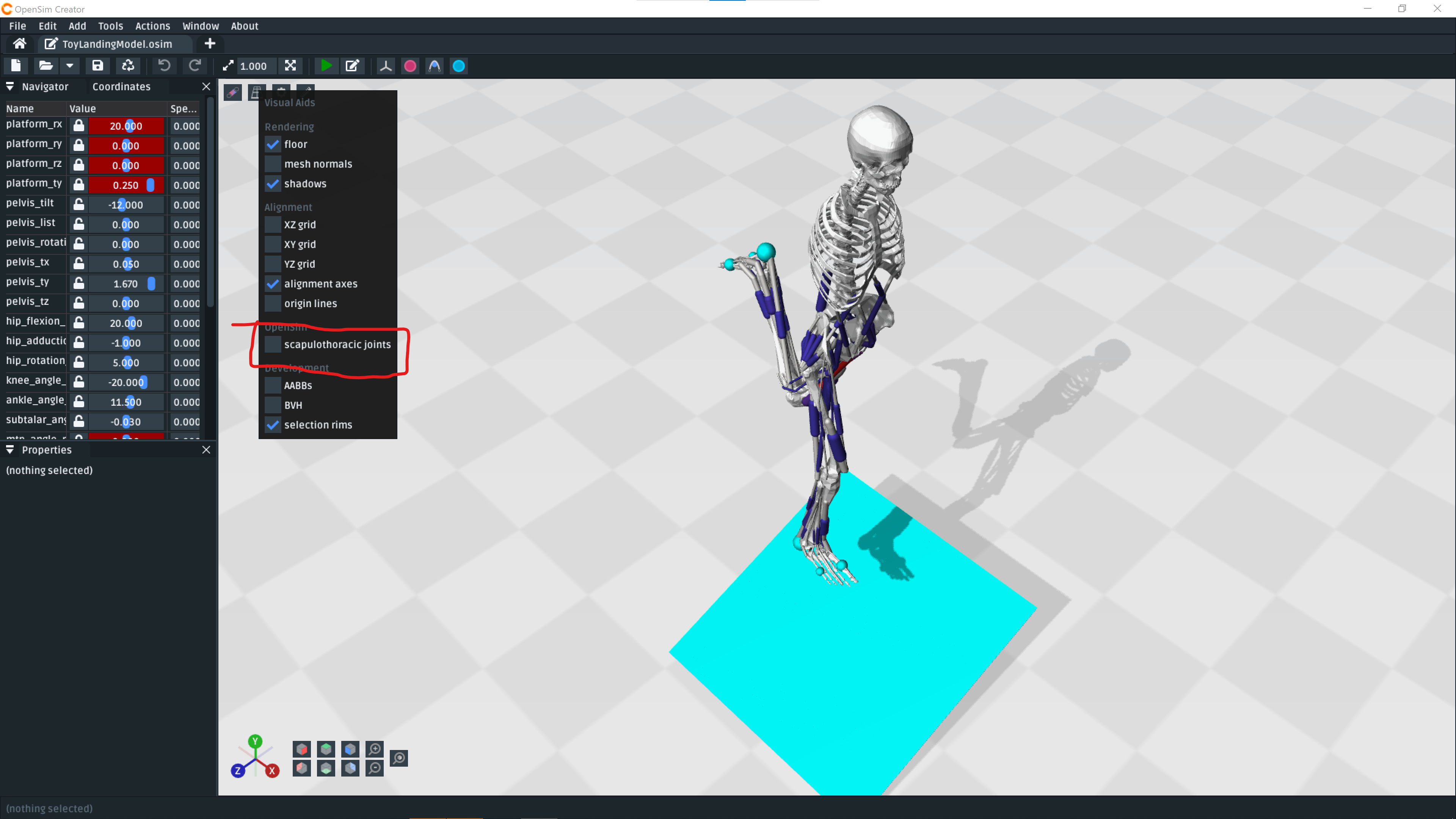Enable the scapulothoracic joints checkbox

click(273, 344)
